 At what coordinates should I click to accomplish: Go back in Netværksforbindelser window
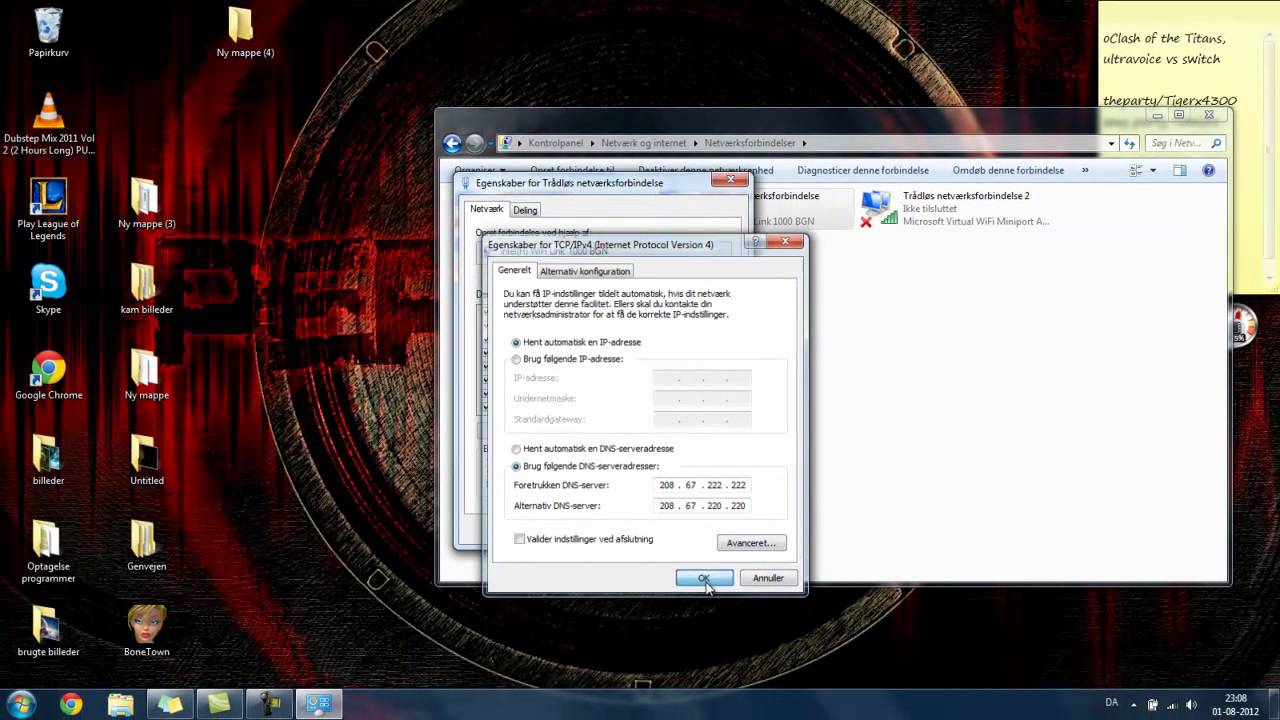(x=452, y=143)
